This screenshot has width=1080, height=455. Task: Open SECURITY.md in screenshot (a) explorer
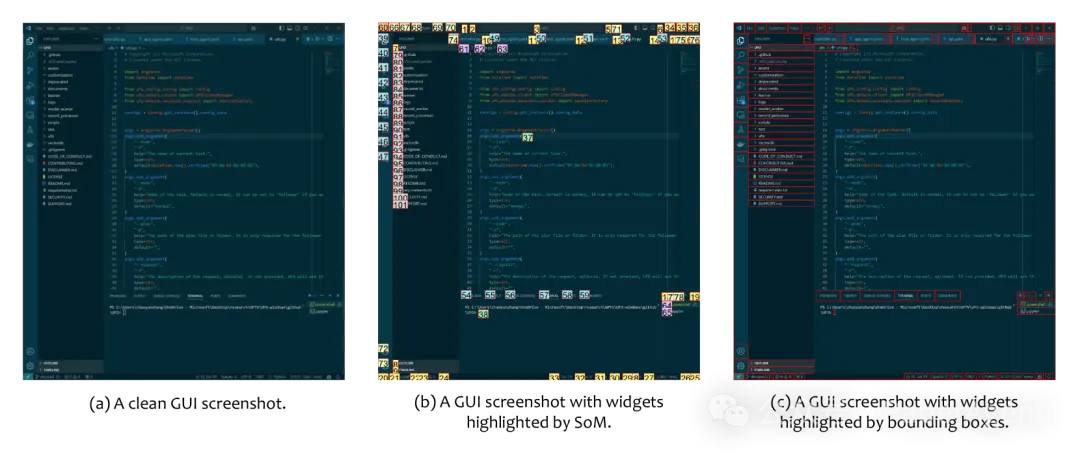coord(70,197)
